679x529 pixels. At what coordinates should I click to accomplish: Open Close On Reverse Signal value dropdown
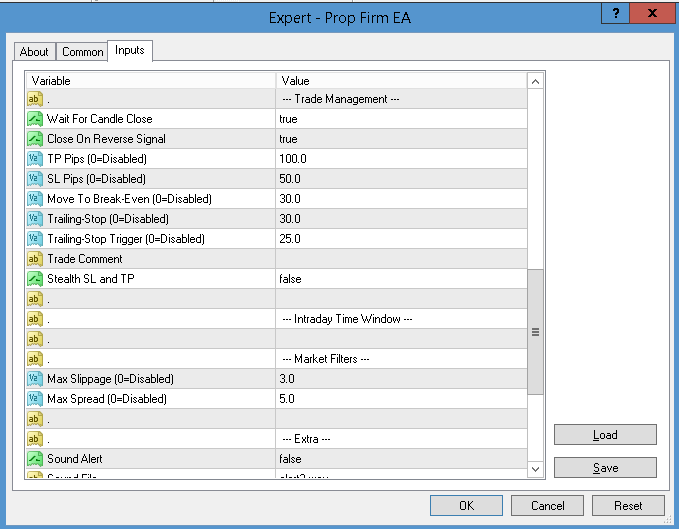(x=400, y=139)
